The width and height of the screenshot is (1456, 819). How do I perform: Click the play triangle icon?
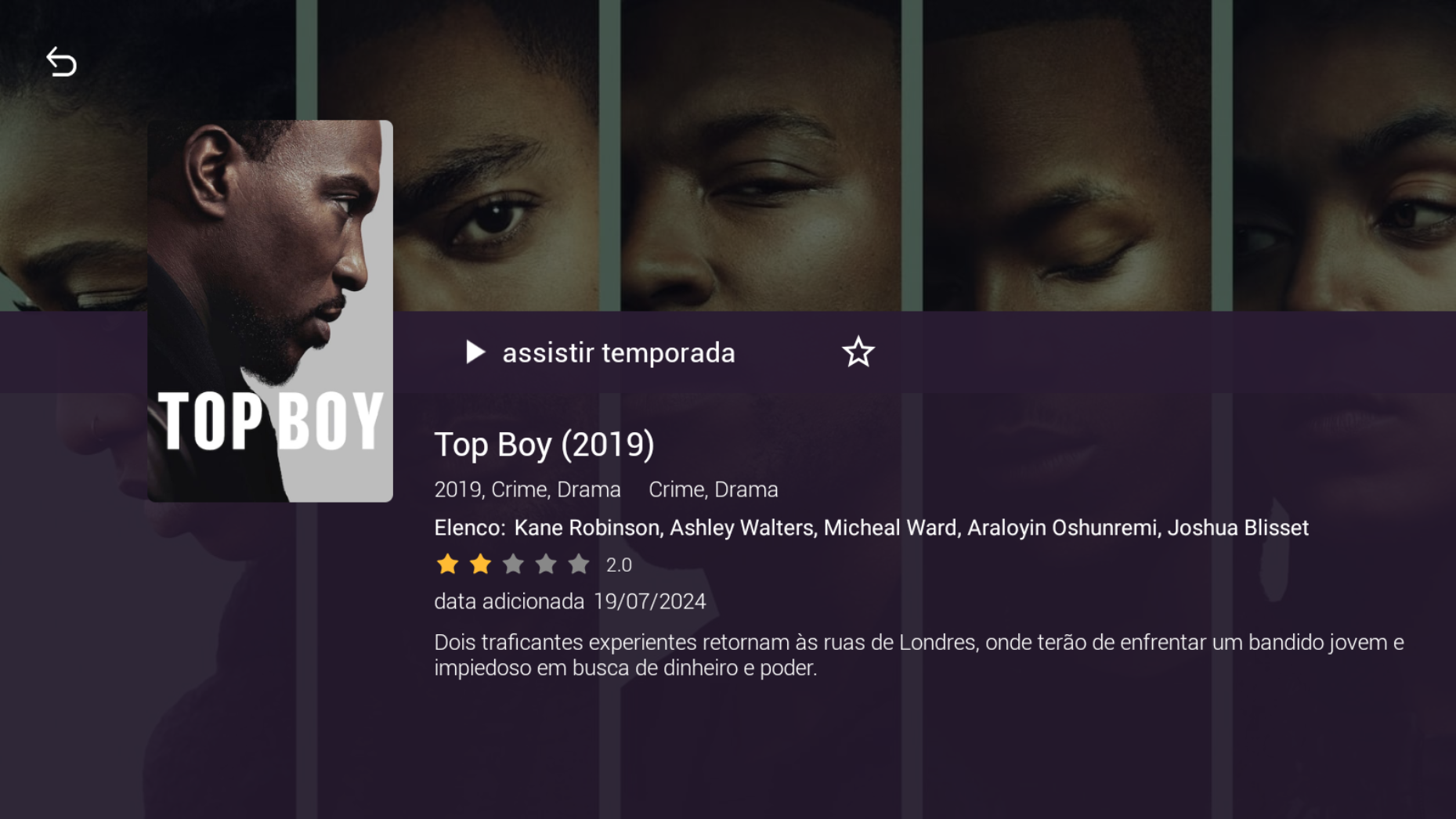coord(475,352)
